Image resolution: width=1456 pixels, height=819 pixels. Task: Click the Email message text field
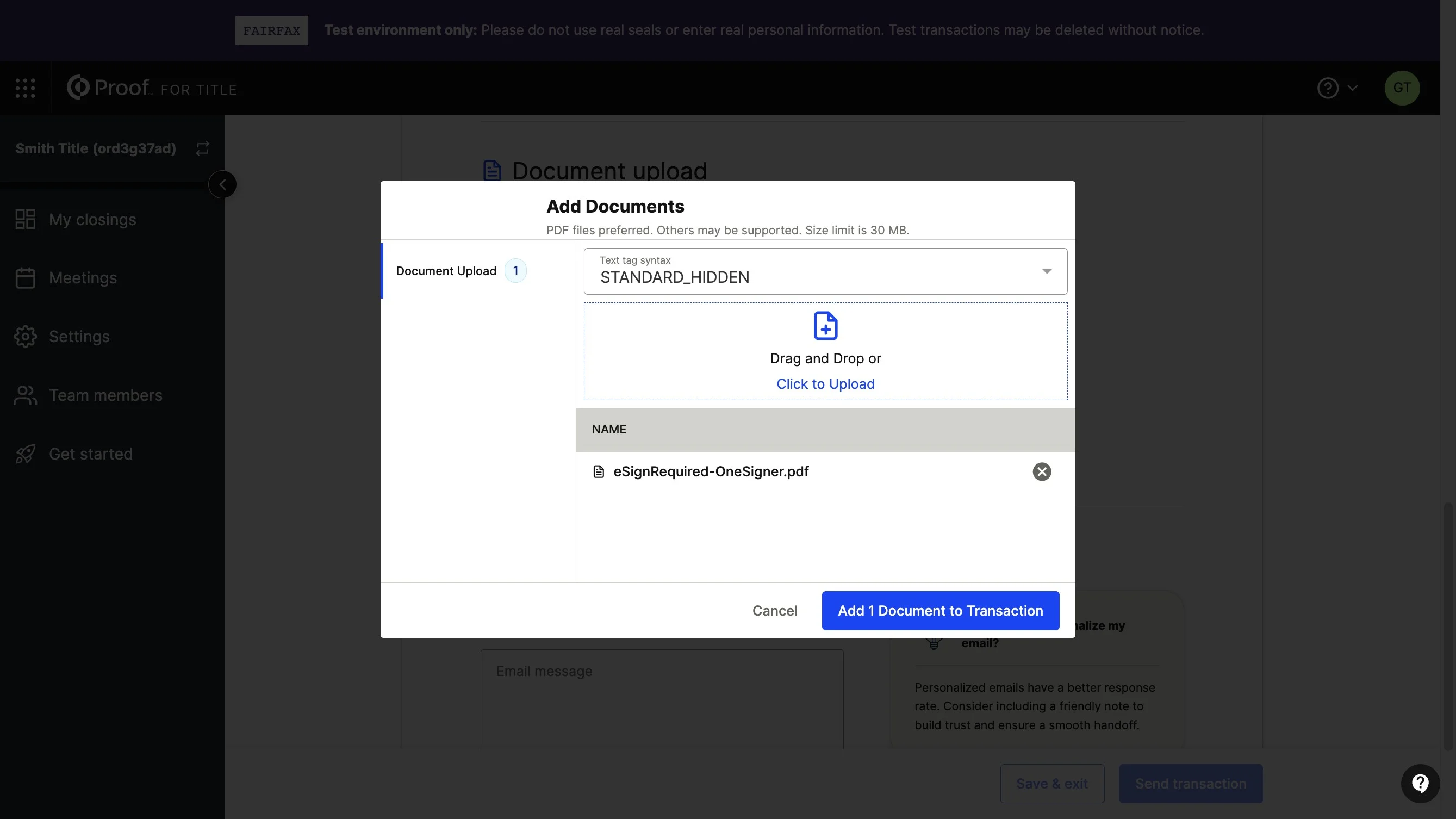click(662, 700)
